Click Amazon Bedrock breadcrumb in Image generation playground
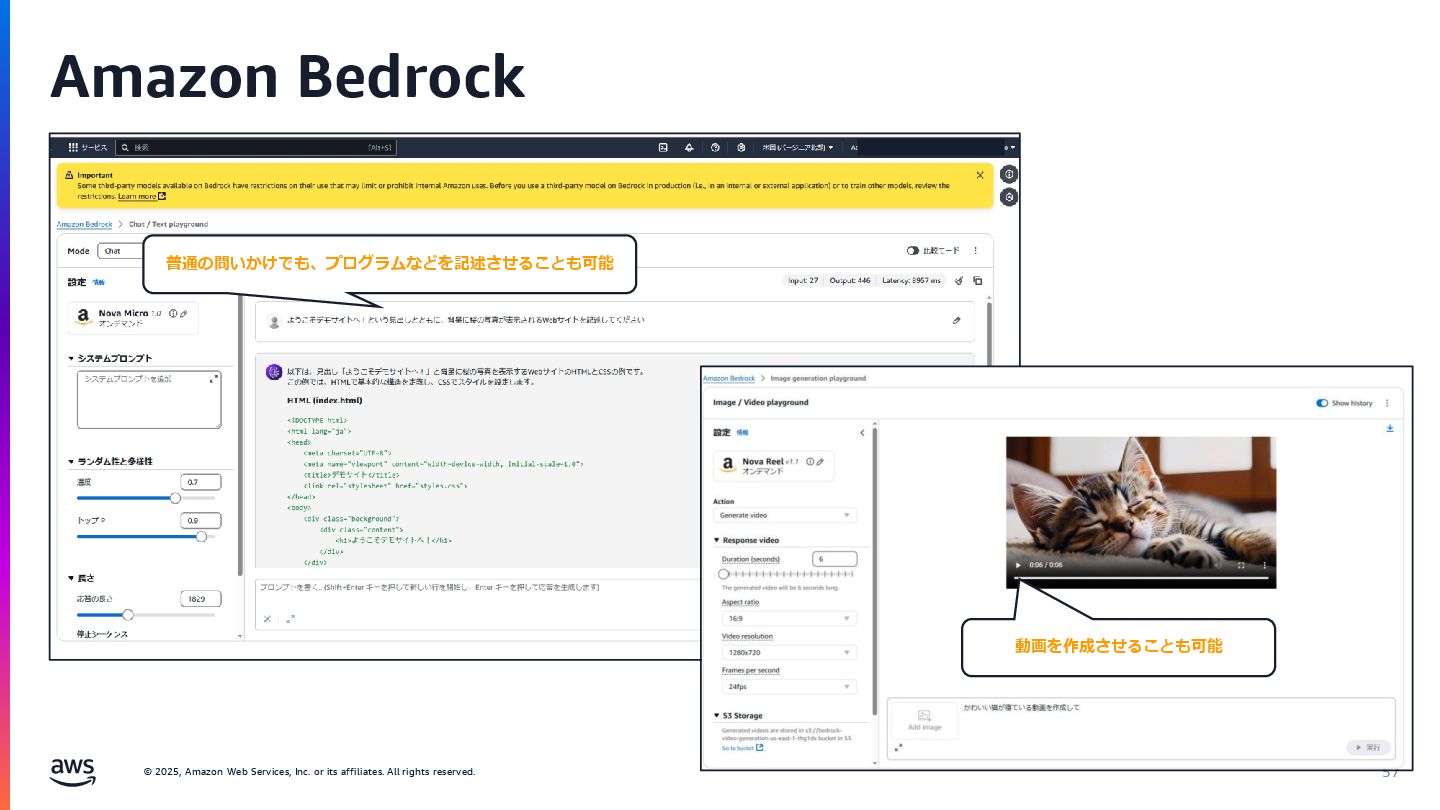Screen dimensions: 1440x810 click(729, 379)
